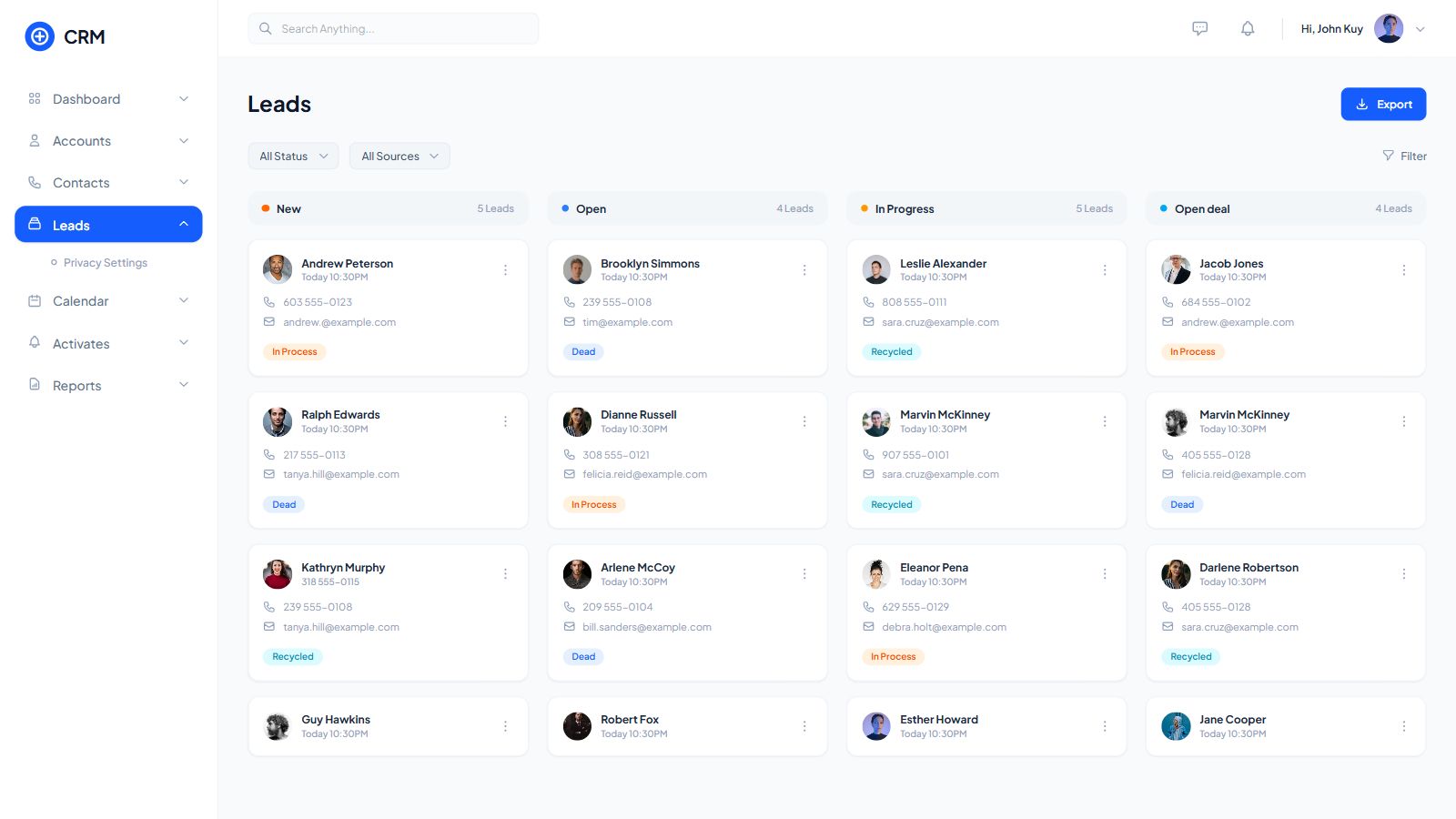The height and width of the screenshot is (819, 1456).
Task: Click the Filter label
Action: pyautogui.click(x=1413, y=157)
